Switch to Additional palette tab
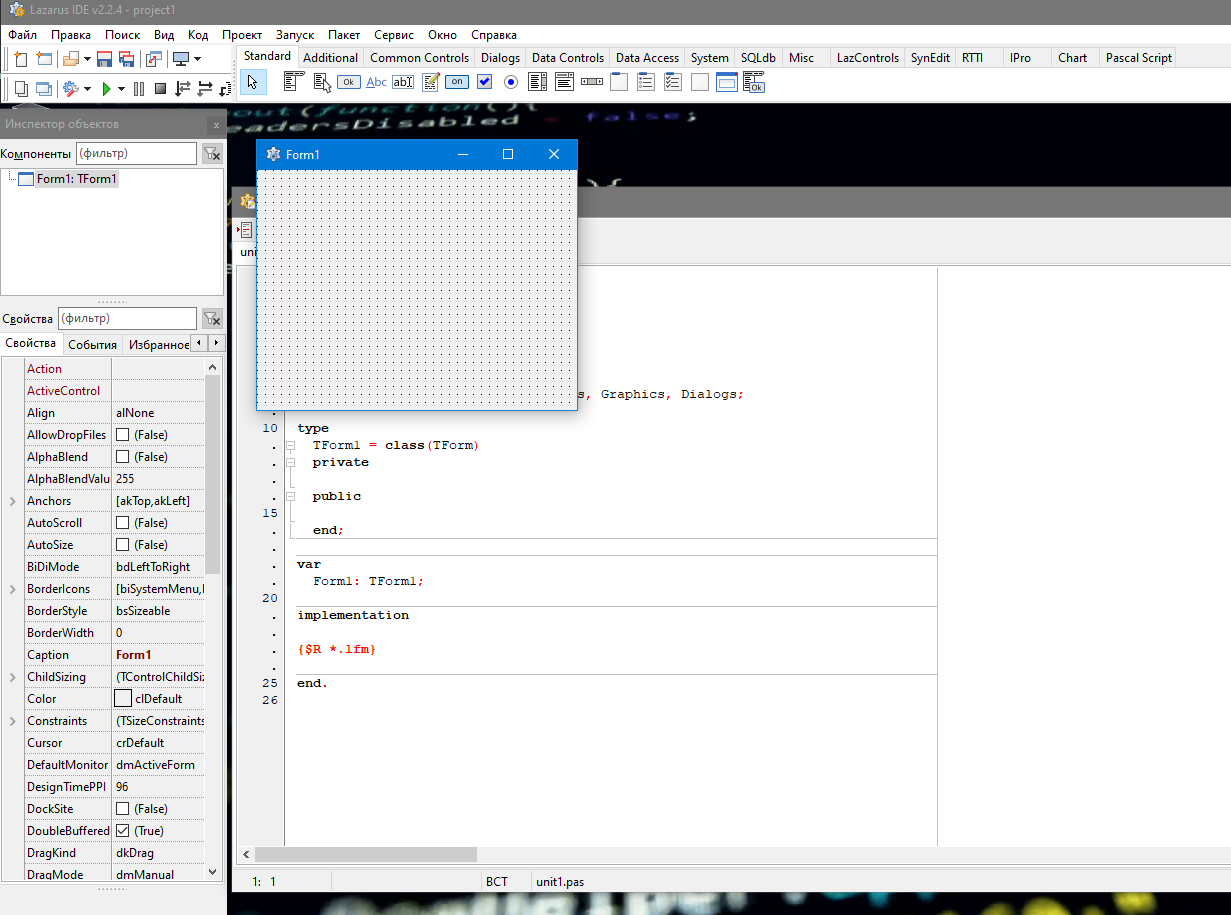 (330, 58)
